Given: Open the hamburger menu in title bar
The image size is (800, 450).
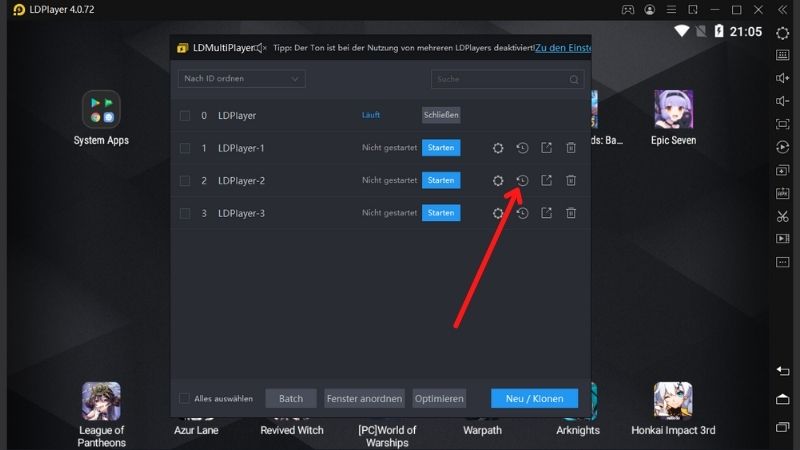Looking at the screenshot, I should pos(671,10).
